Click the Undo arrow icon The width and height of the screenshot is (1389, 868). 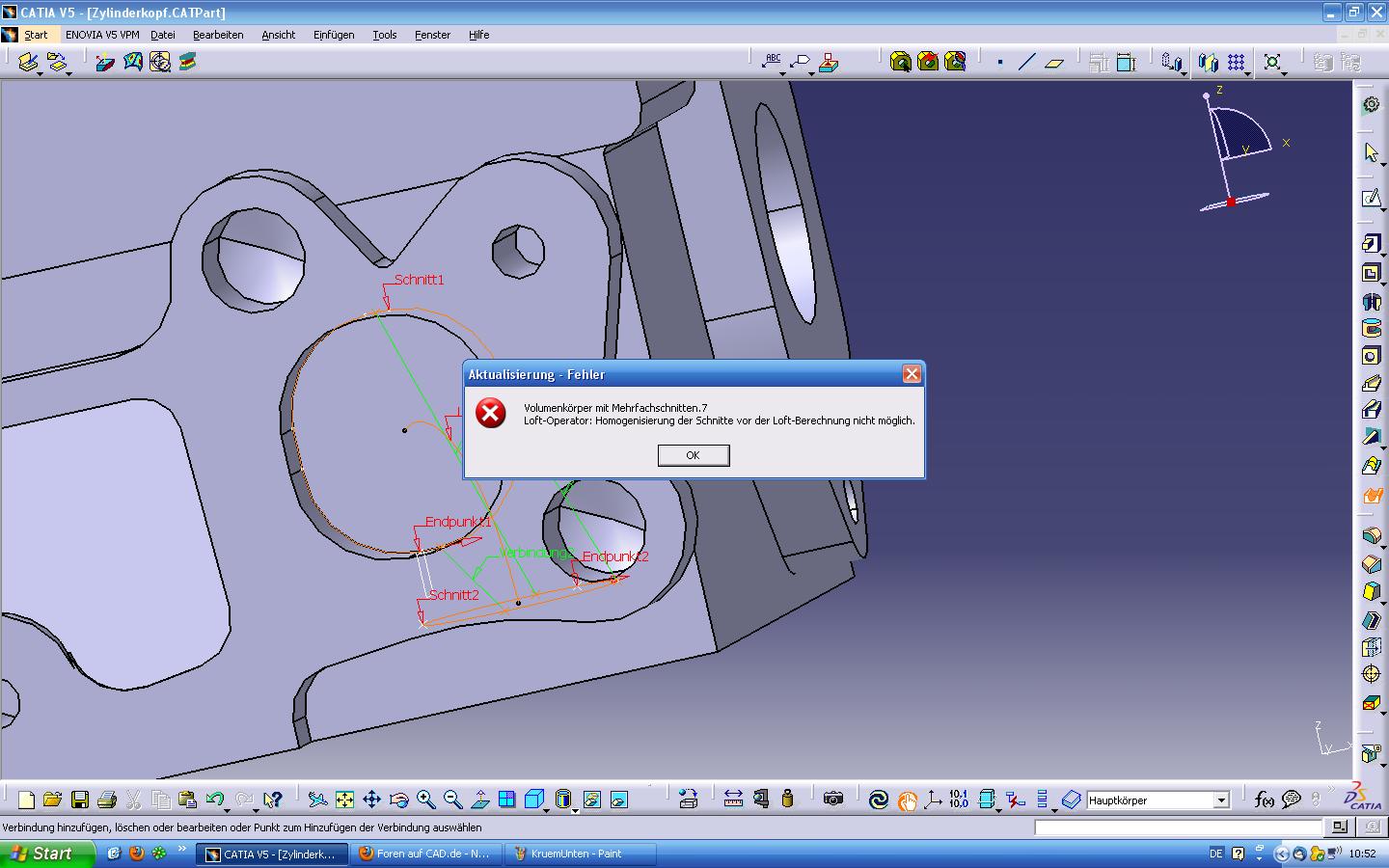click(x=214, y=800)
